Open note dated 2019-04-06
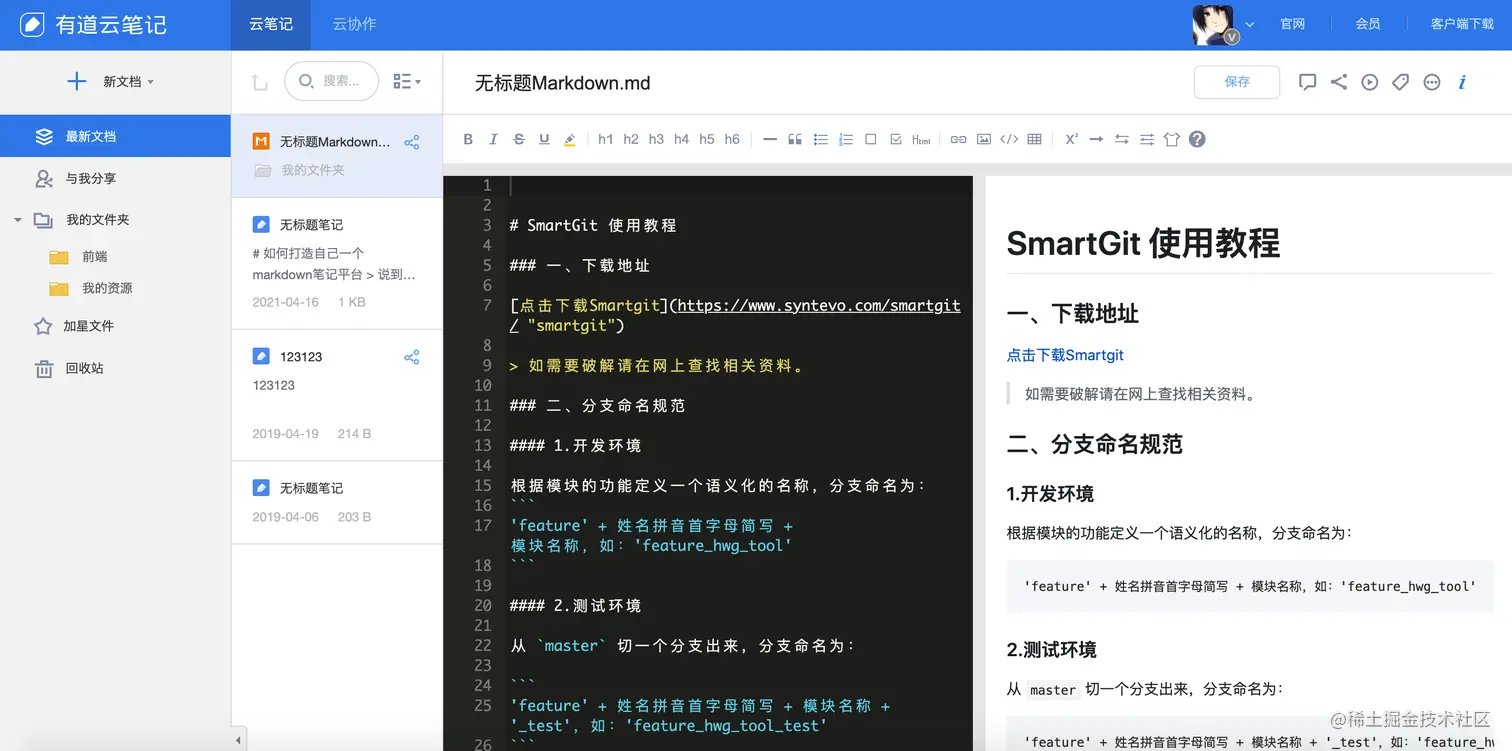 337,502
